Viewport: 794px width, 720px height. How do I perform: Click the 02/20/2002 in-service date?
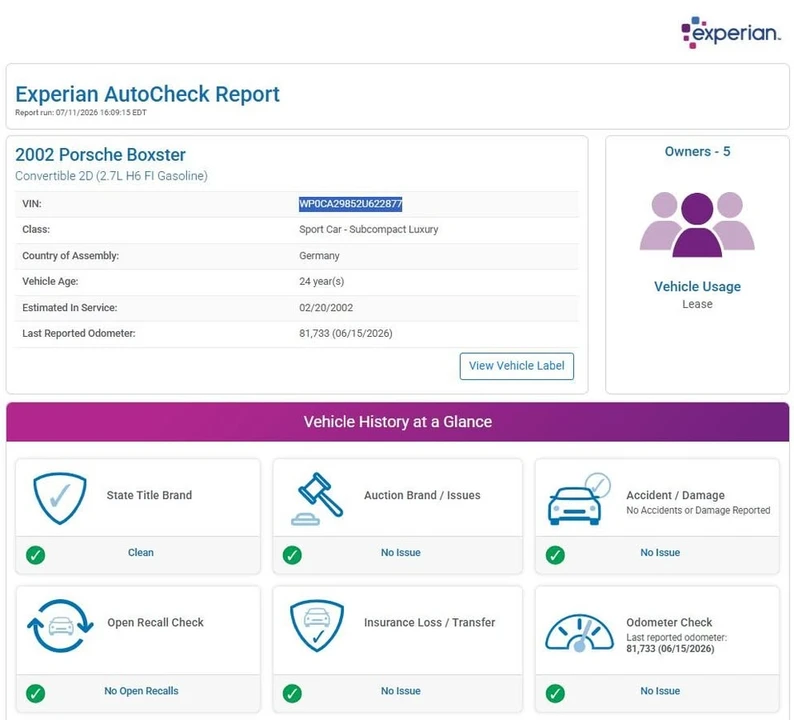(326, 308)
